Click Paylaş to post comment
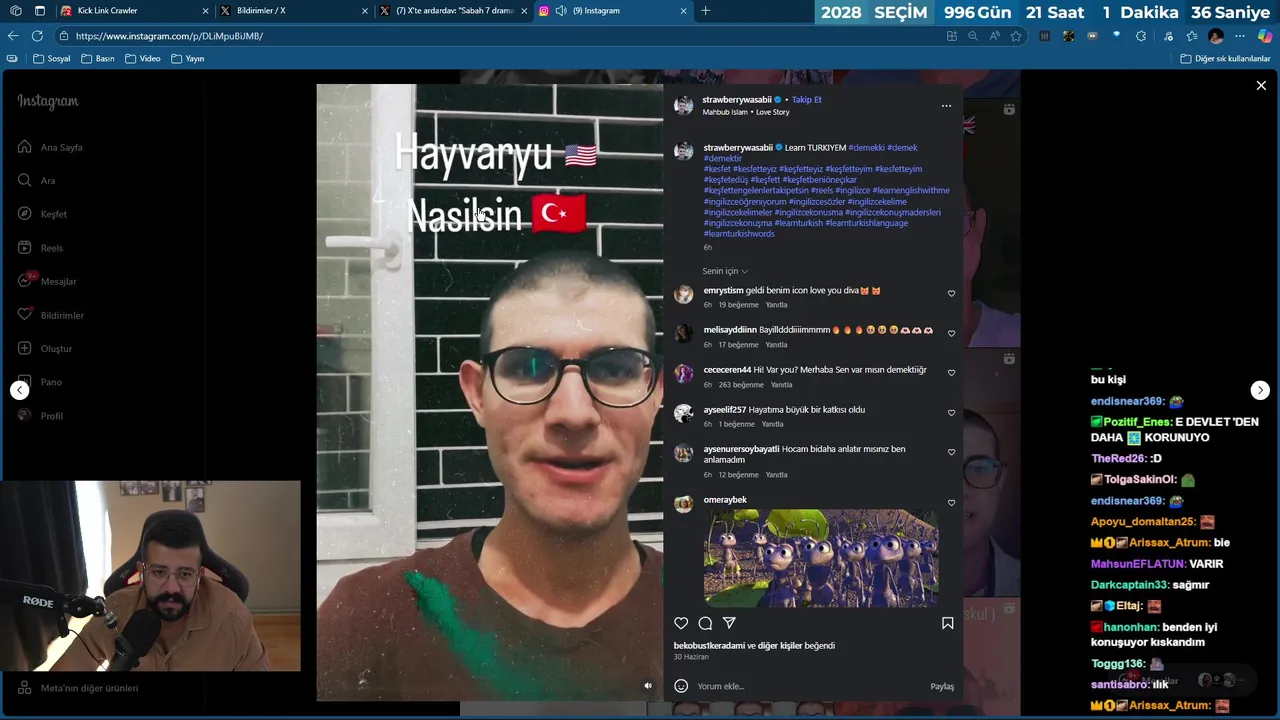This screenshot has height=720, width=1280. 942,687
